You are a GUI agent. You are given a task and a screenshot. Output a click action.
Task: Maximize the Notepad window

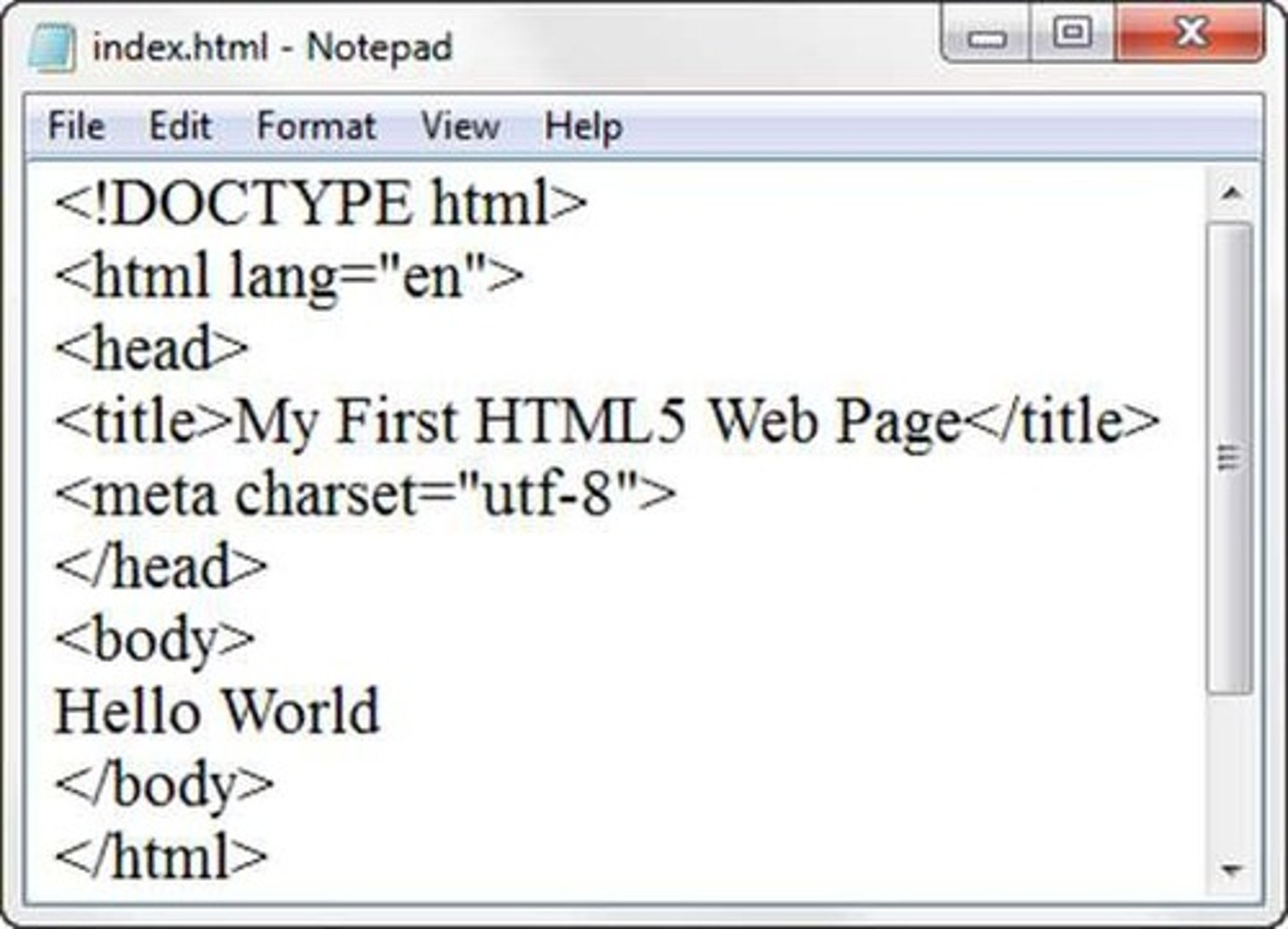pyautogui.click(x=1072, y=35)
